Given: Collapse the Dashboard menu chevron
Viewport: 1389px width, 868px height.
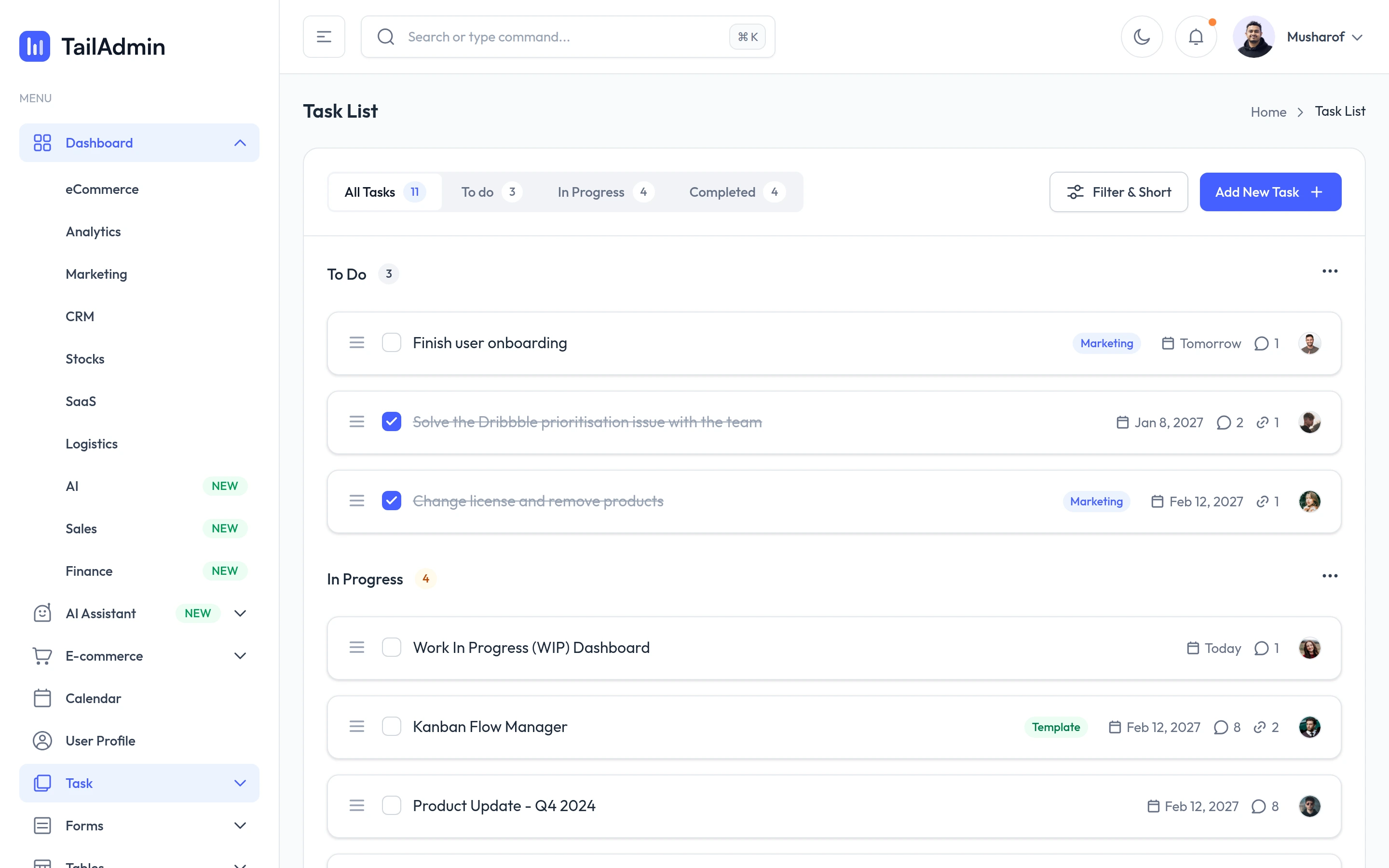Looking at the screenshot, I should coord(240,143).
